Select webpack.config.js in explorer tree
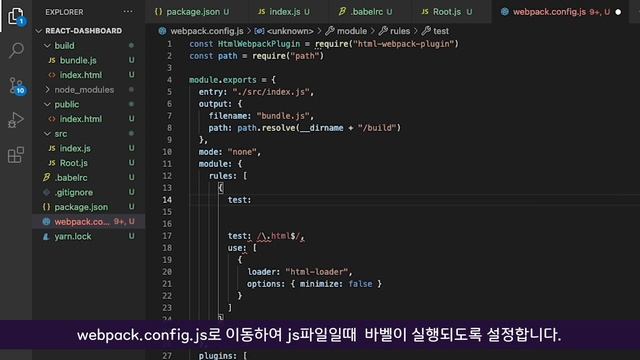Screen dimensions: 640x360 click(x=89, y=222)
